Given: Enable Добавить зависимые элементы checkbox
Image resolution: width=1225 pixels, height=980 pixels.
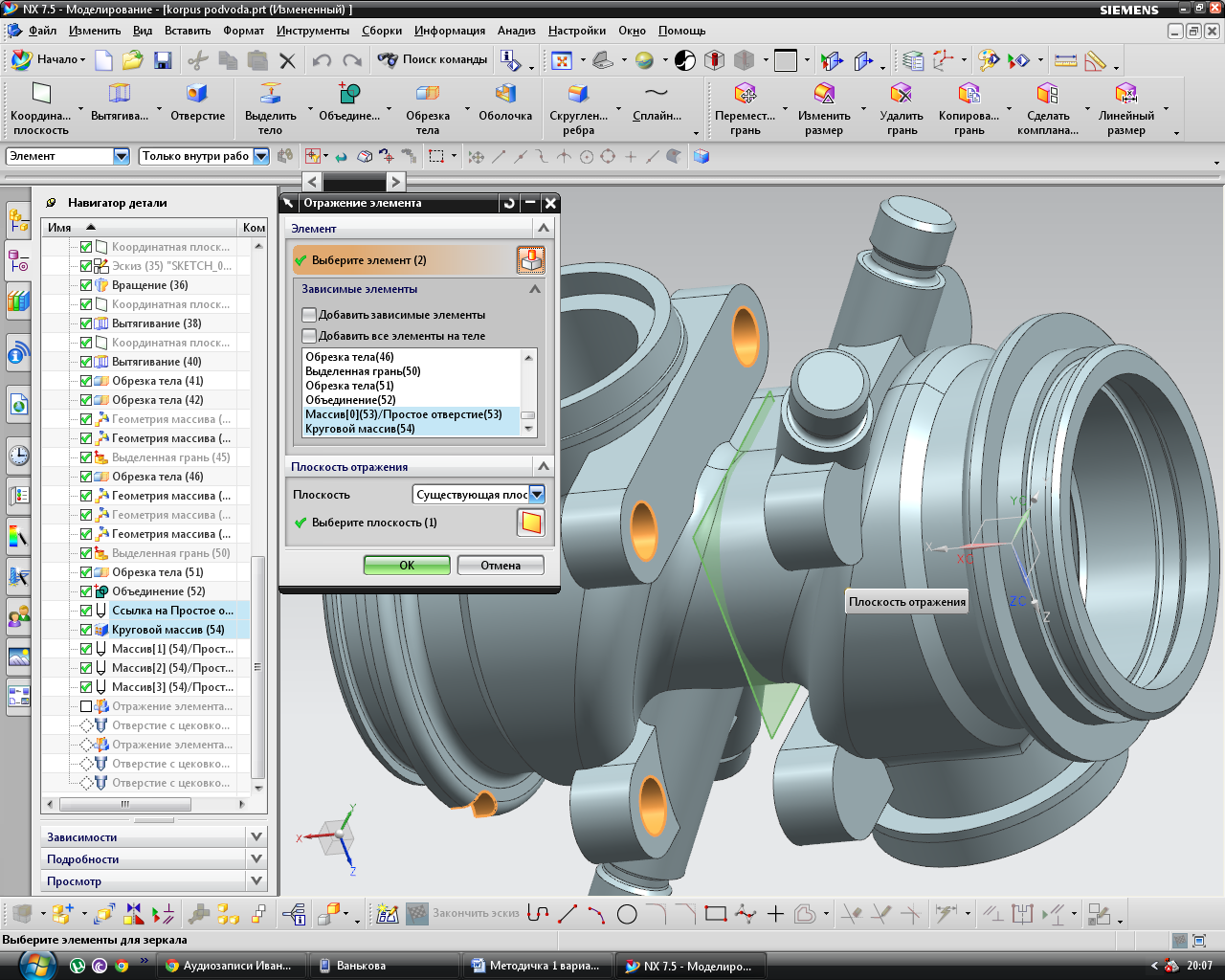Looking at the screenshot, I should pos(309,314).
